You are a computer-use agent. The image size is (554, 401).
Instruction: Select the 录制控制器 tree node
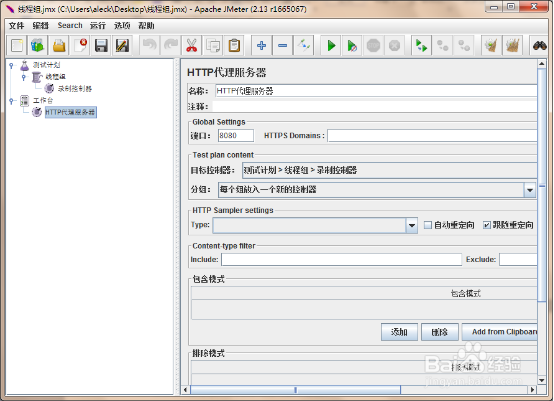(75, 88)
